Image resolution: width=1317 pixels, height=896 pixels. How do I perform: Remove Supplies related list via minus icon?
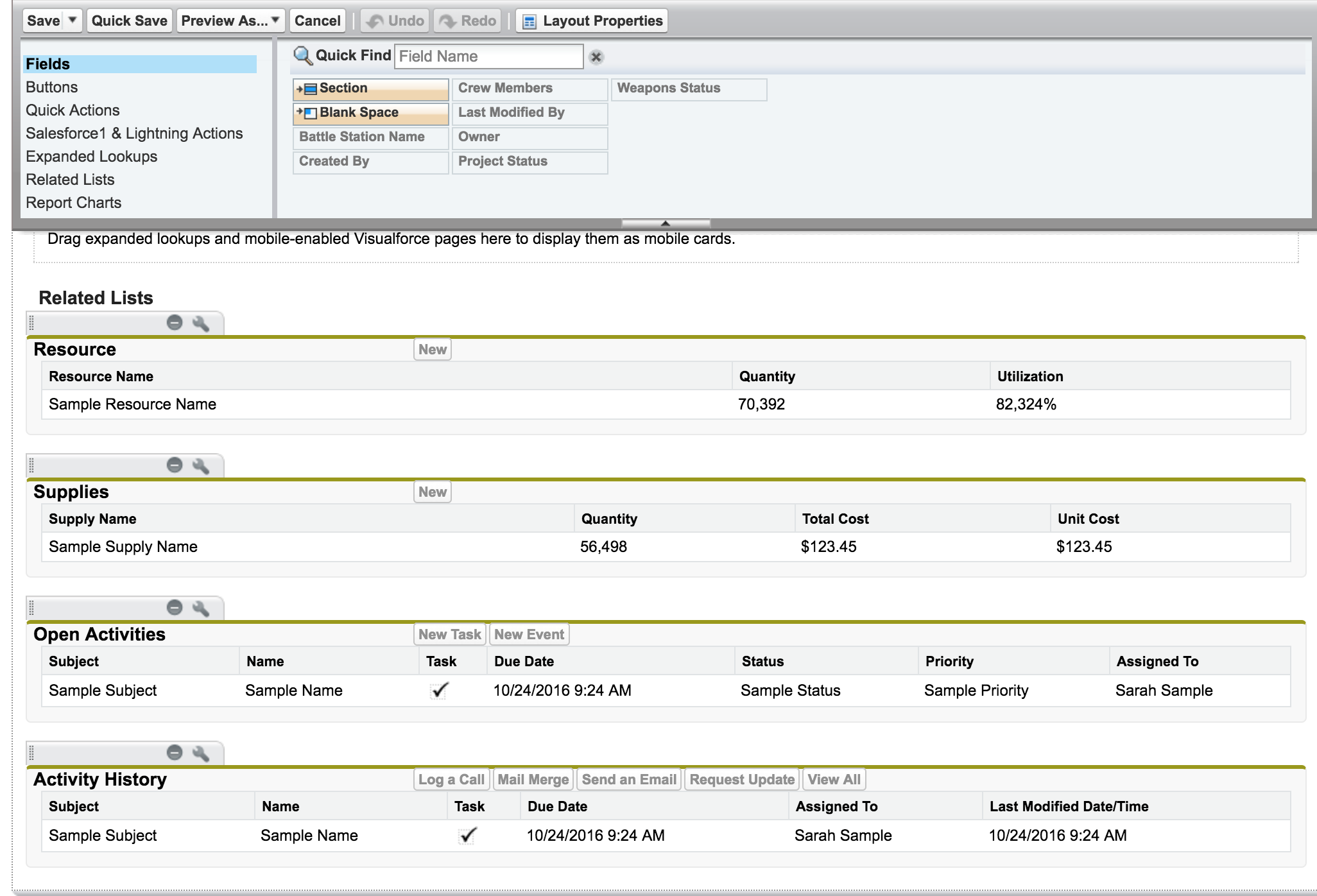(175, 465)
